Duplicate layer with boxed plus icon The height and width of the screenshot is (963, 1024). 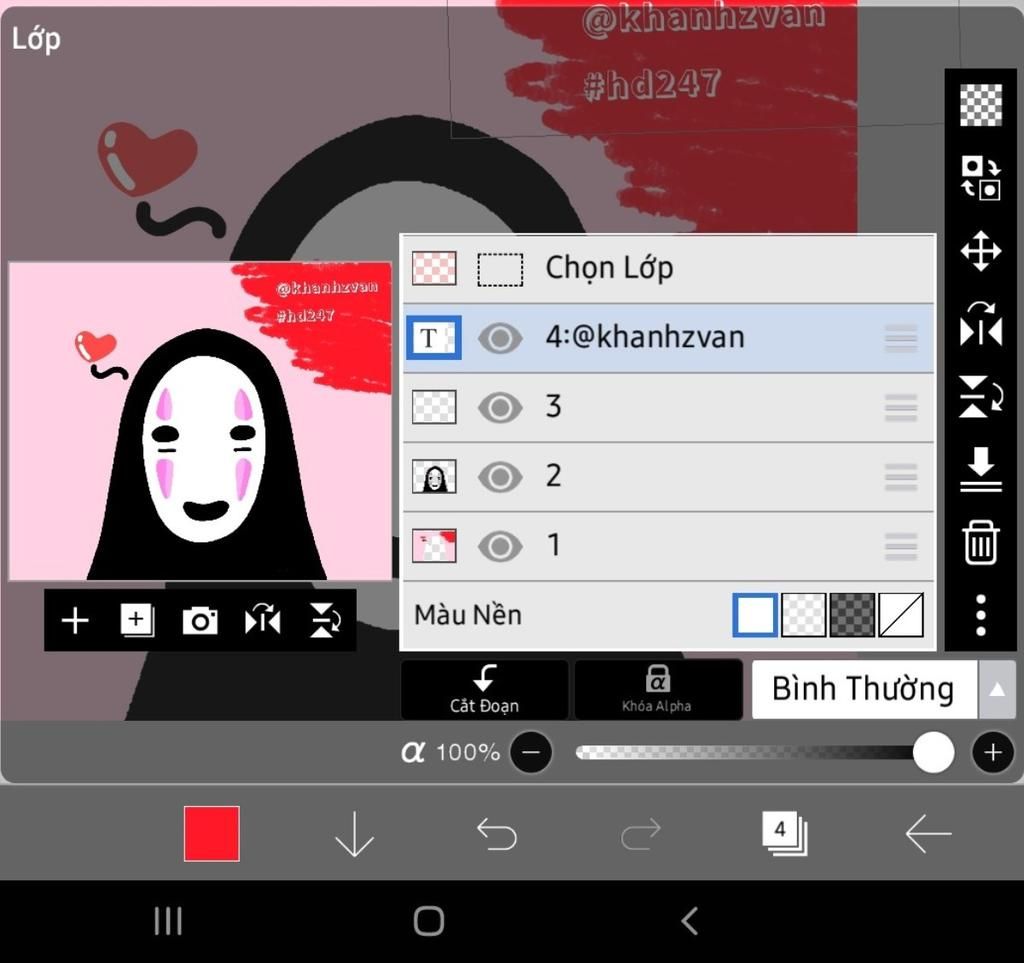click(x=137, y=620)
